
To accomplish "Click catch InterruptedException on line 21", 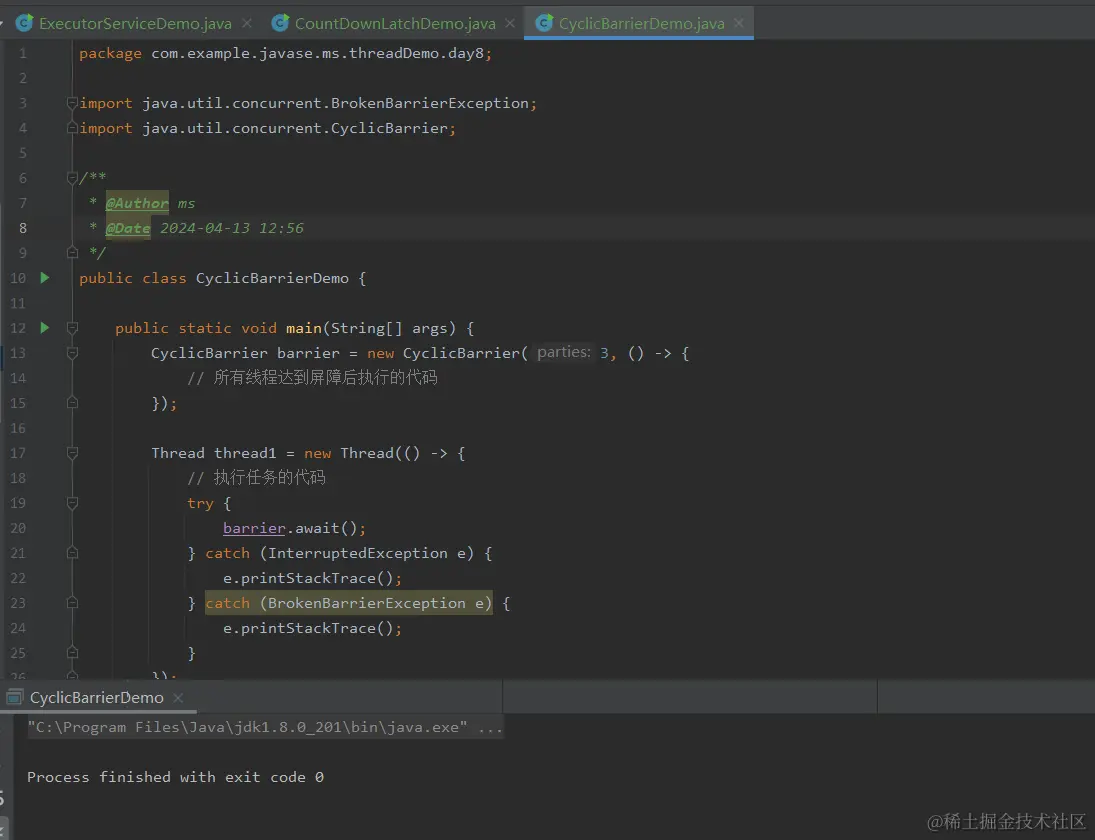I will point(339,554).
